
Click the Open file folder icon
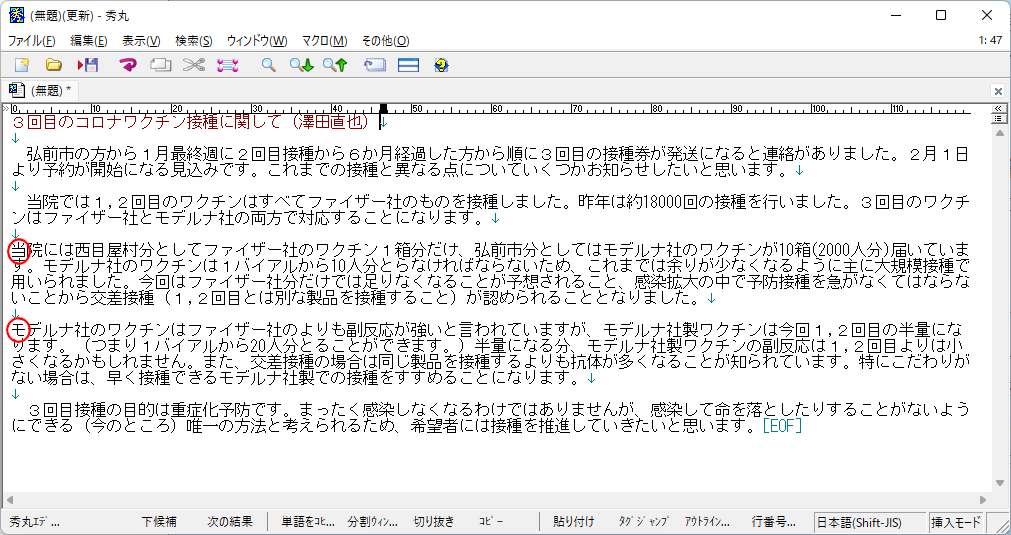54,65
